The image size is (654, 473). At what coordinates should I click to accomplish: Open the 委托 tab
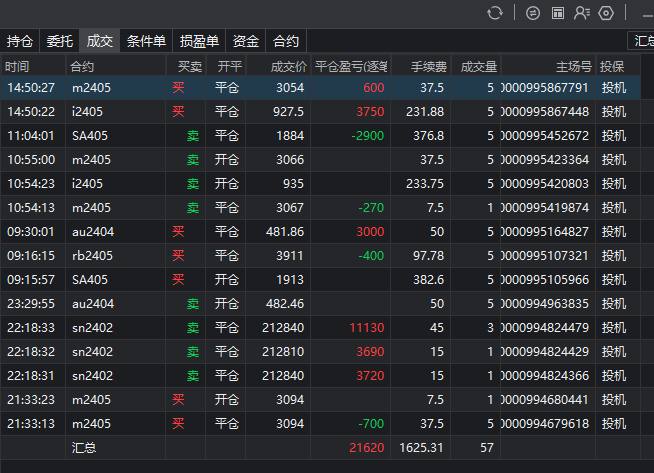[x=60, y=41]
